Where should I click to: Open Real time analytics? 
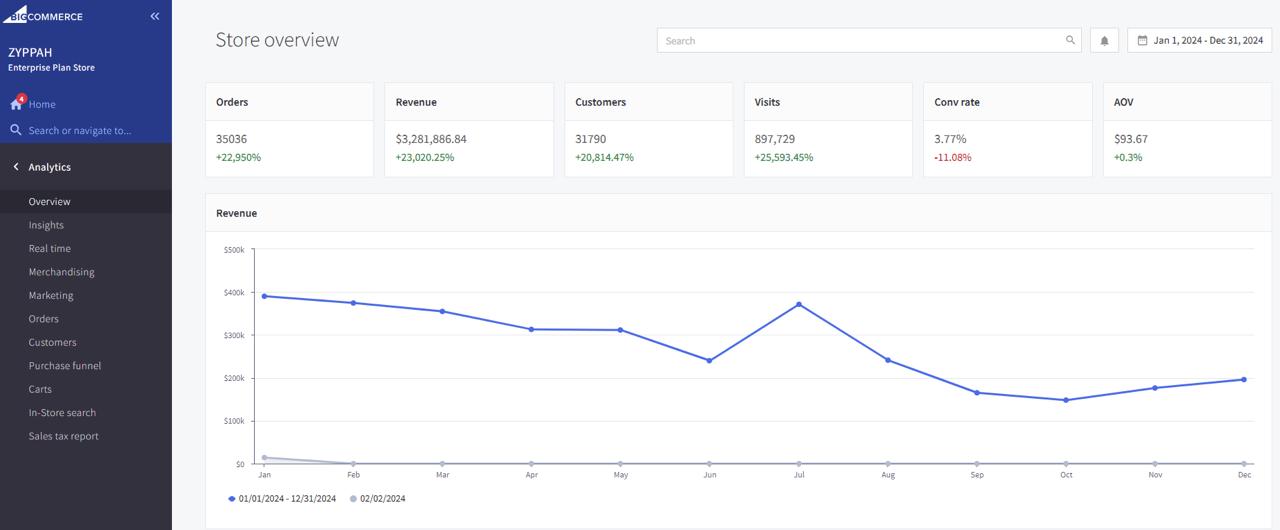click(86, 248)
